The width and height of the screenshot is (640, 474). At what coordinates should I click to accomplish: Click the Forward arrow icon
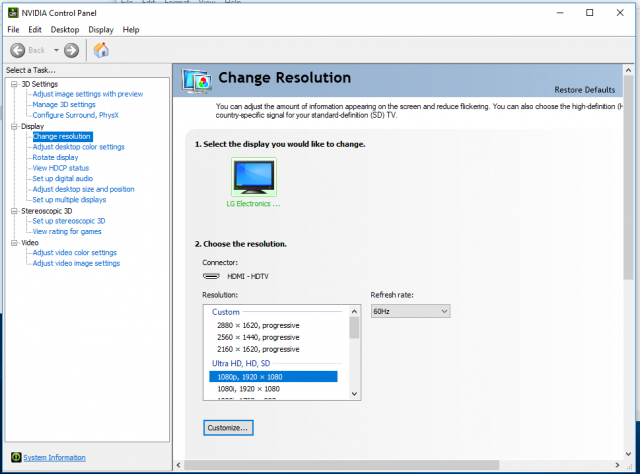pyautogui.click(x=71, y=50)
